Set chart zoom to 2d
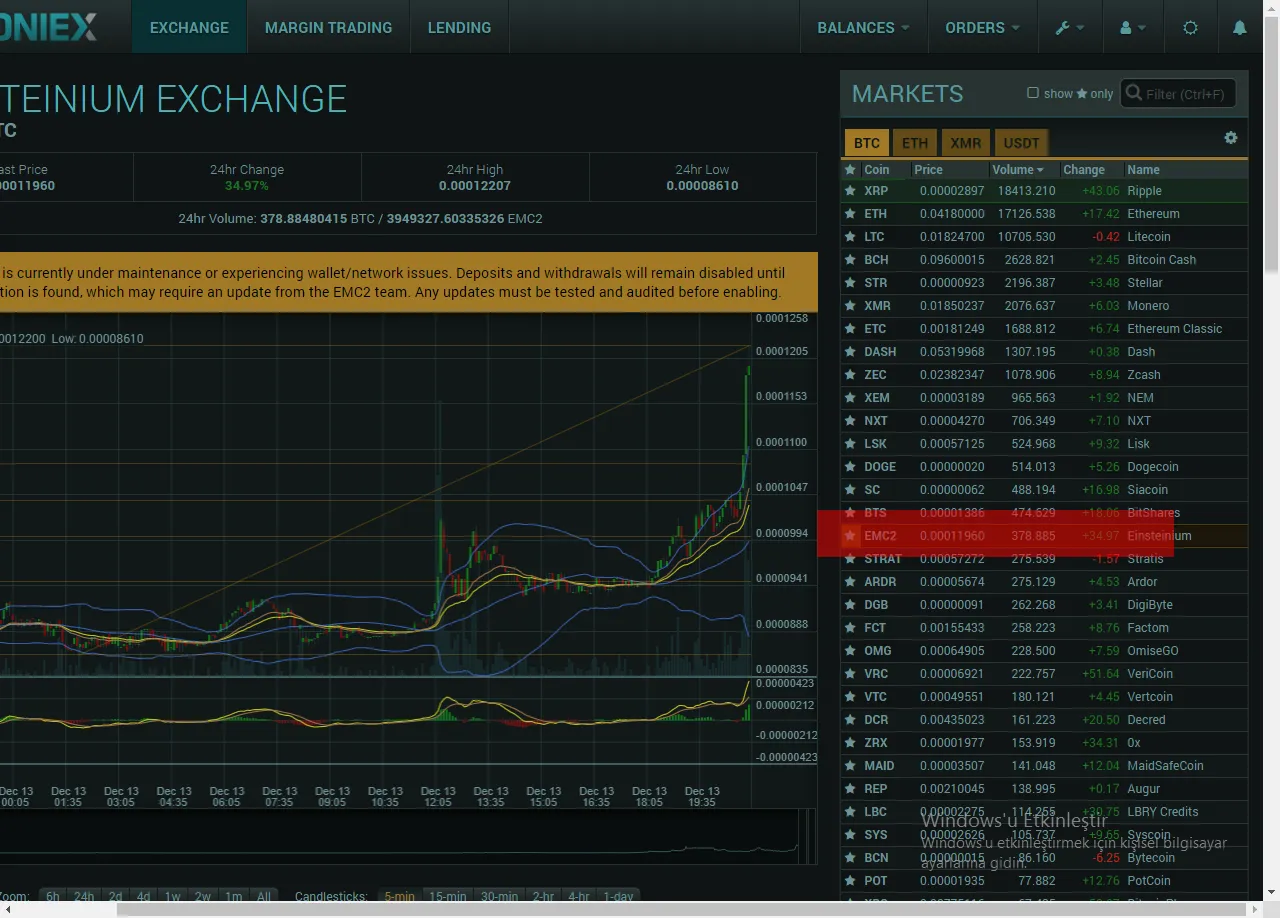 coord(116,897)
